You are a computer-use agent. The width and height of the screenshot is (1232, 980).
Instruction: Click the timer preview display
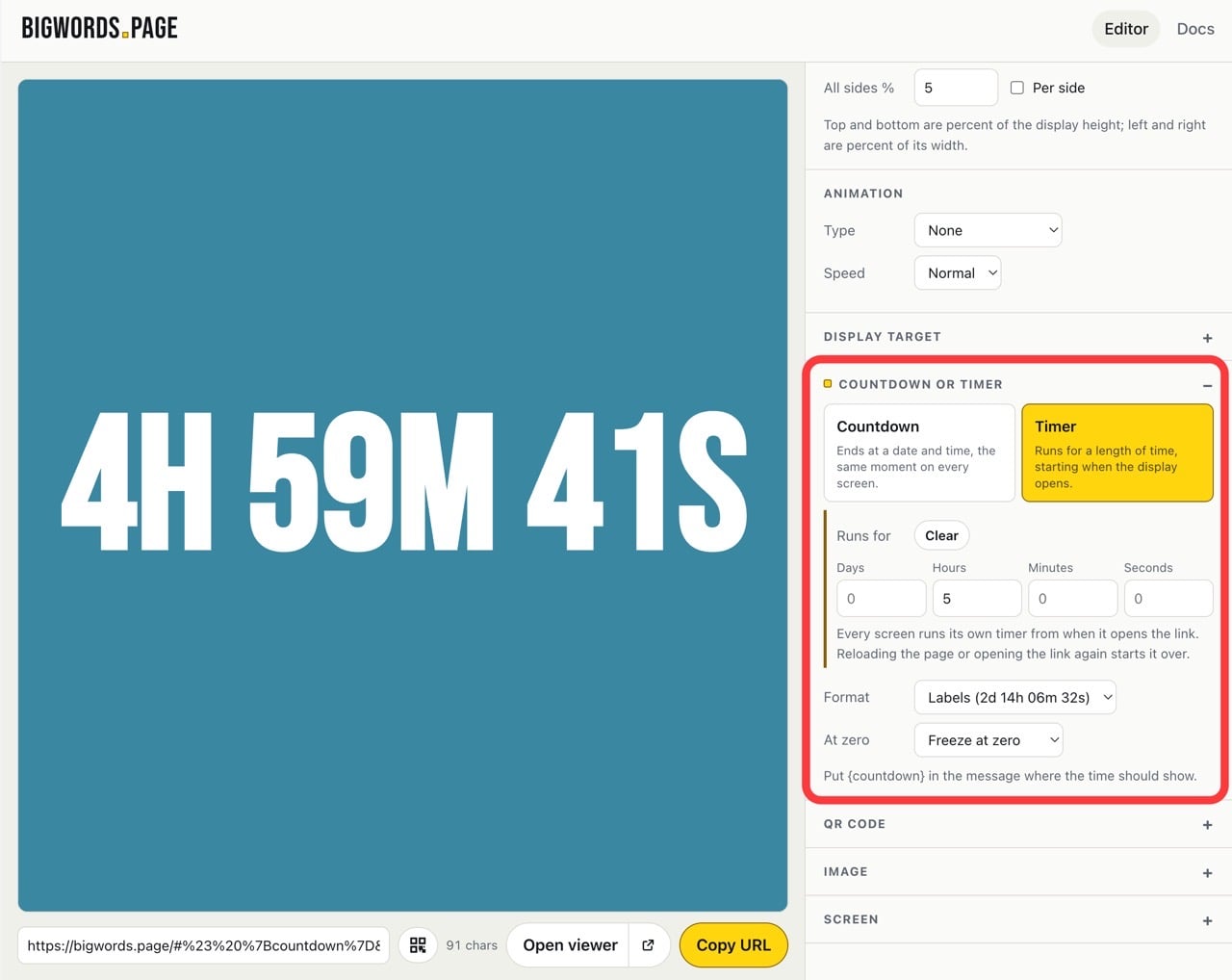[x=402, y=495]
